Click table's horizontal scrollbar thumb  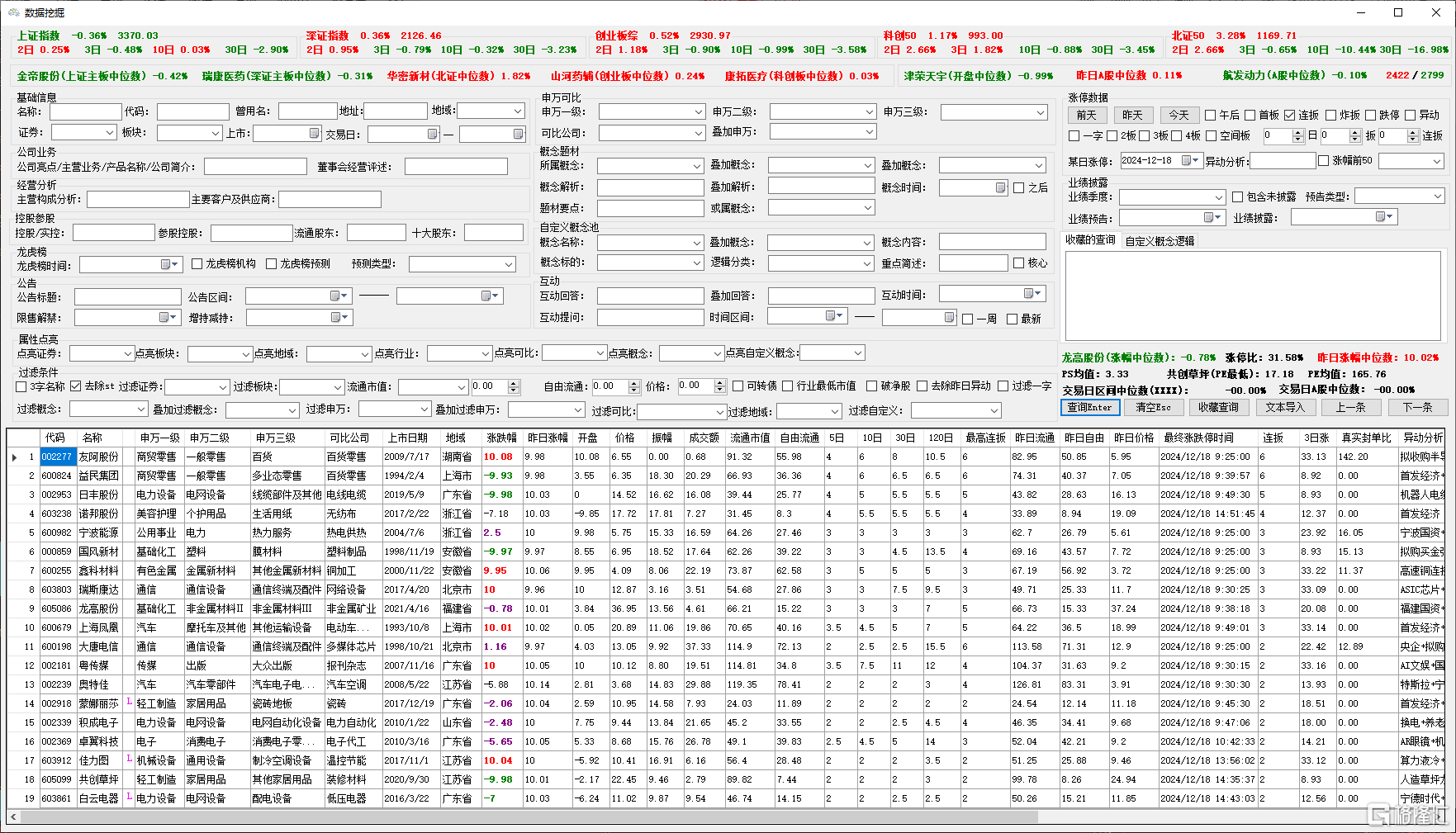(529, 816)
